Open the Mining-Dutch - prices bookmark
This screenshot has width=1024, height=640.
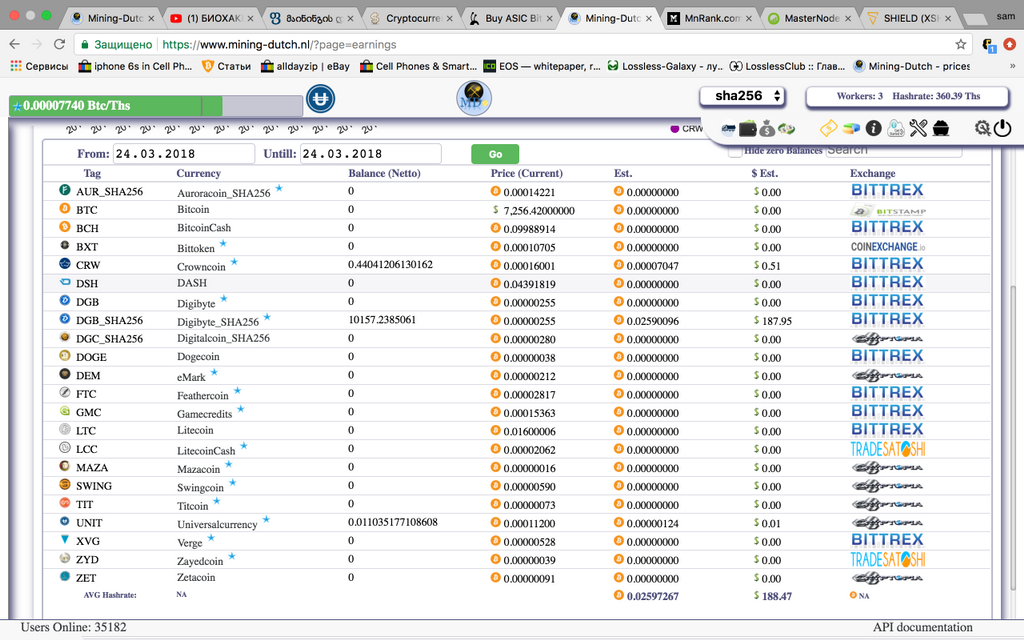[x=911, y=66]
